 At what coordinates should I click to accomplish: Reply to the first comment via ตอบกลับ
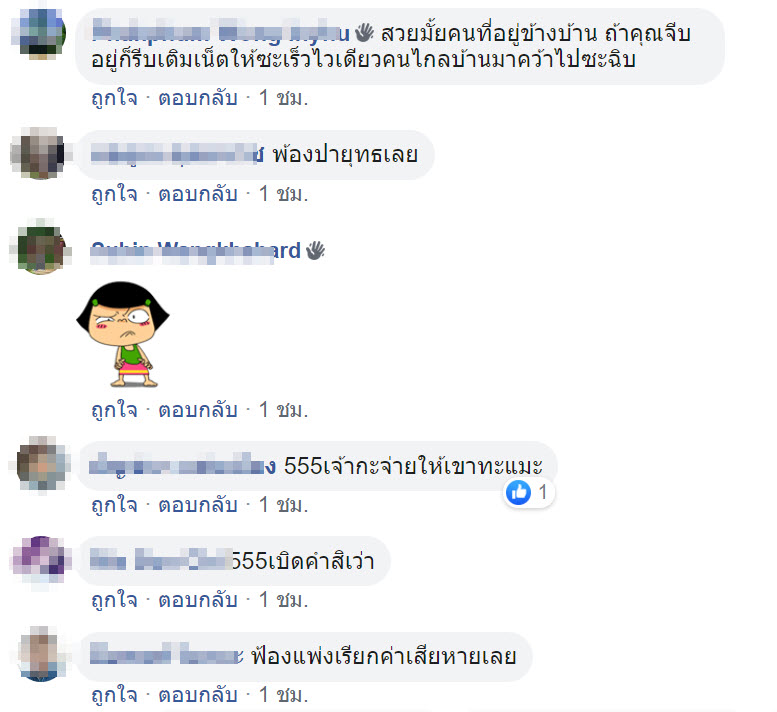(198, 98)
